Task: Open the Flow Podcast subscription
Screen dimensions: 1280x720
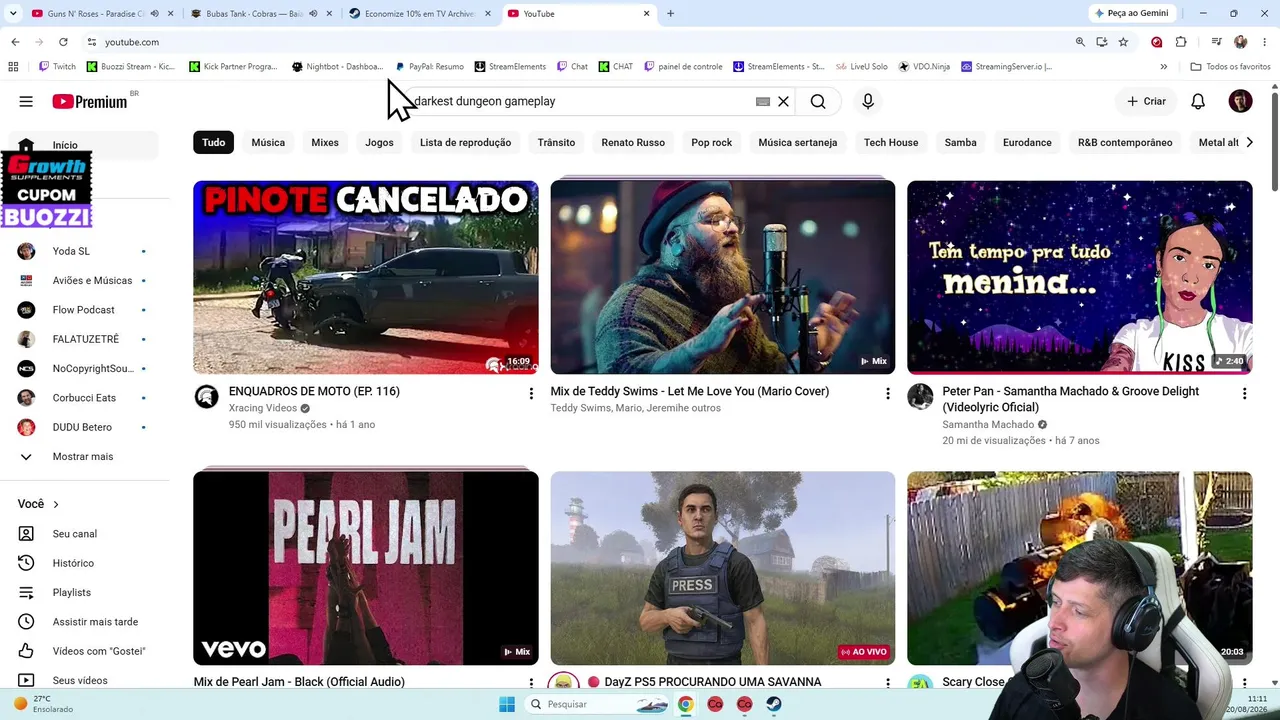Action: pyautogui.click(x=84, y=310)
